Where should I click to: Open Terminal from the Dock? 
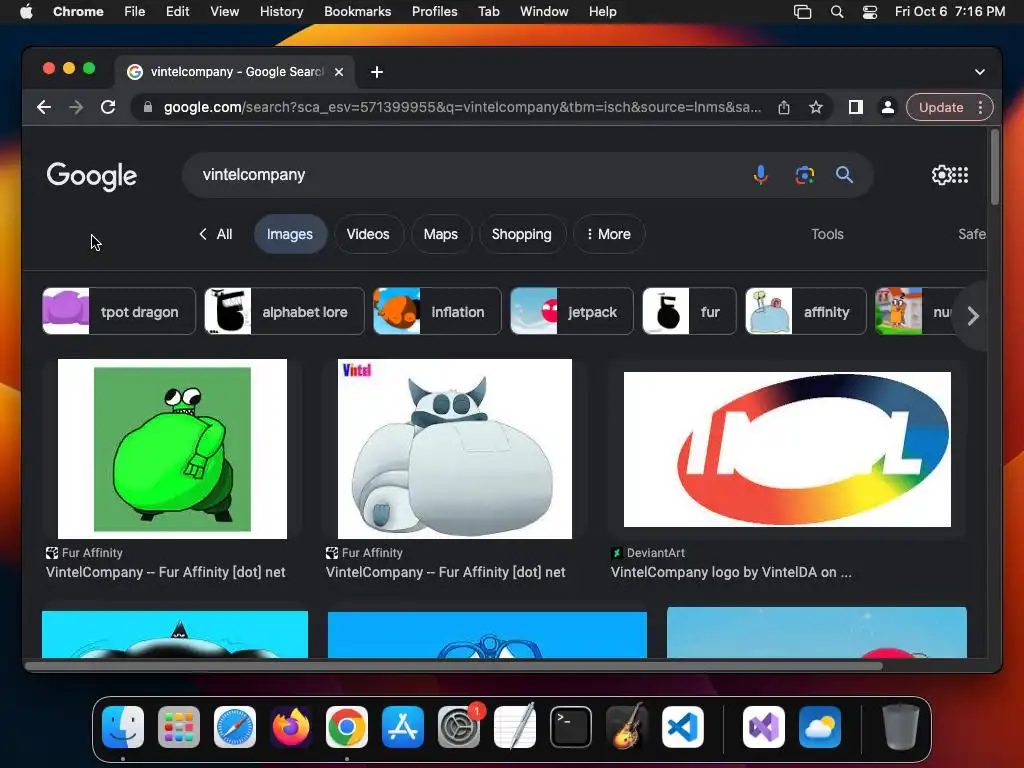pyautogui.click(x=571, y=727)
